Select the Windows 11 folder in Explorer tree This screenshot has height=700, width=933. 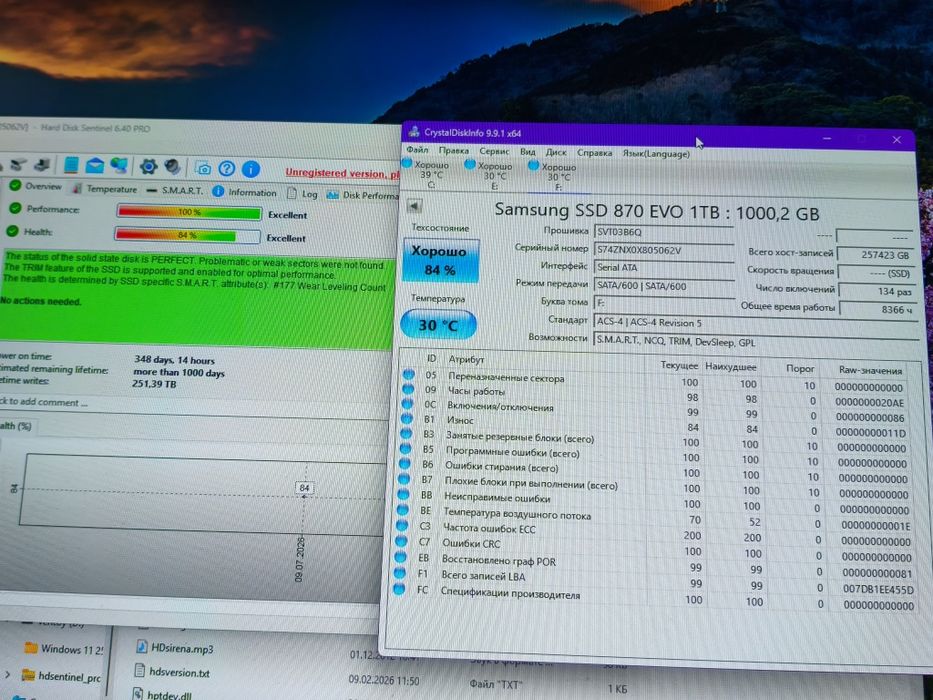65,648
